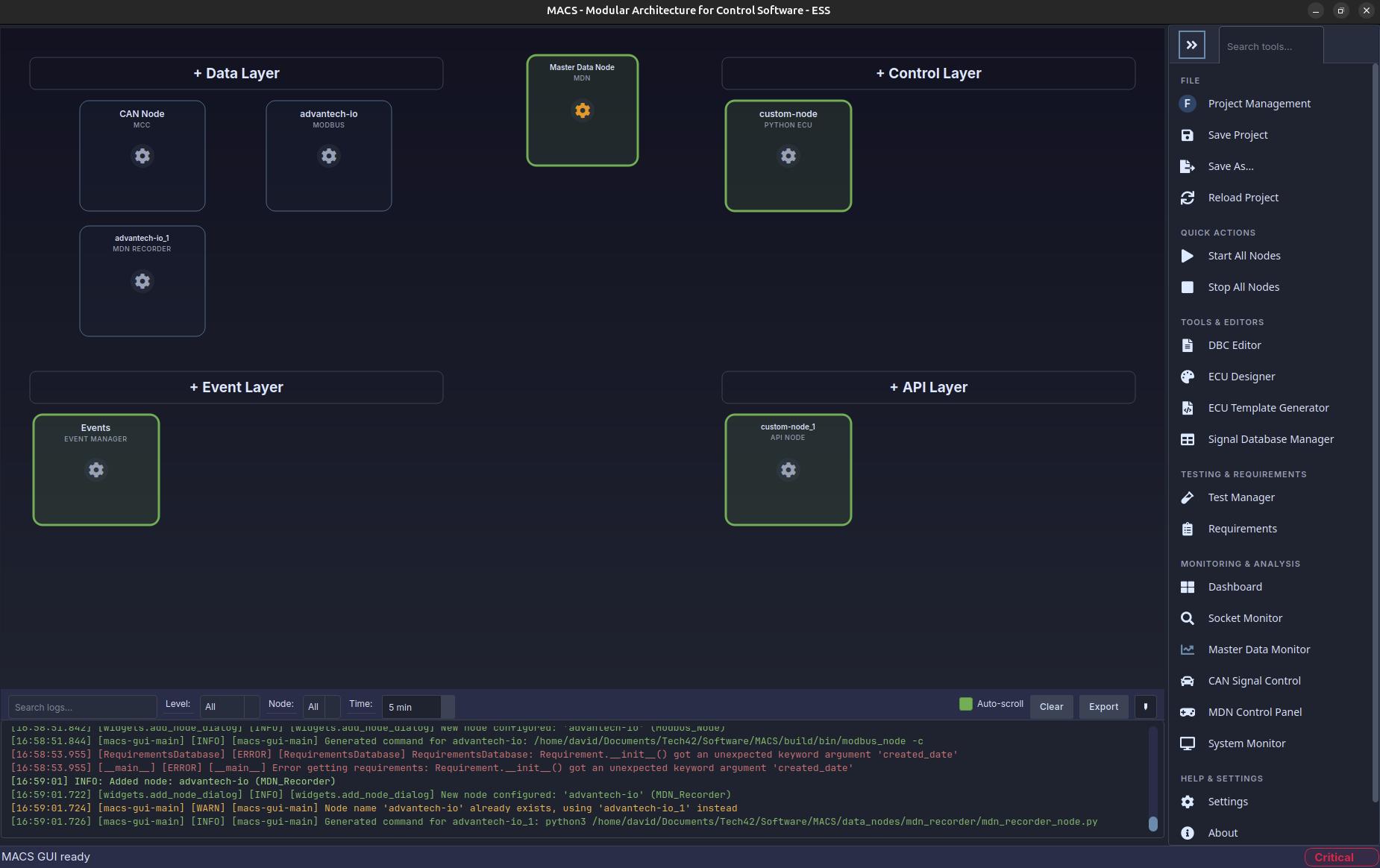Open Signal Database Manager
This screenshot has width=1380, height=868.
click(x=1270, y=439)
